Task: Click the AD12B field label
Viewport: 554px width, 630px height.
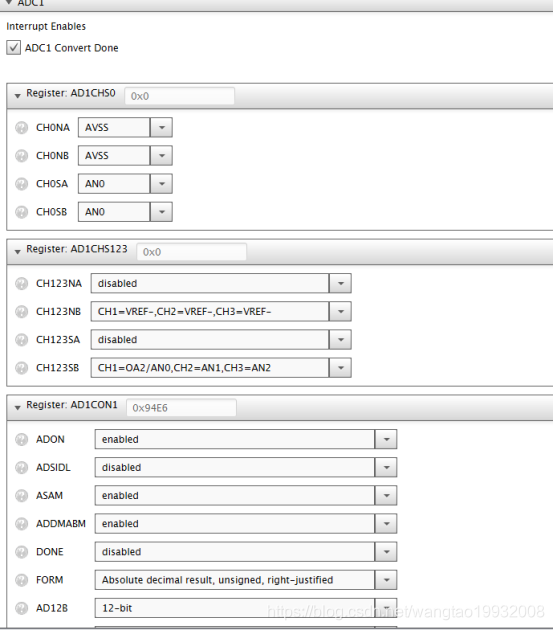Action: pyautogui.click(x=52, y=608)
